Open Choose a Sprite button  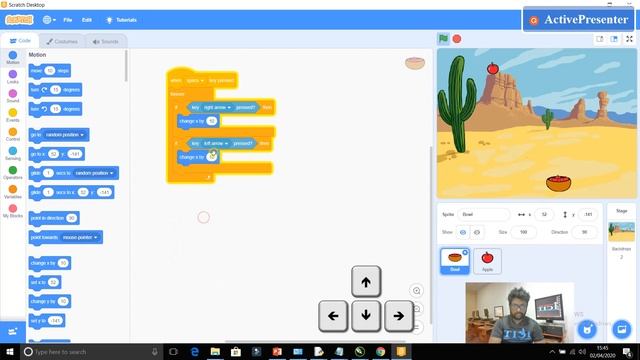coord(587,329)
